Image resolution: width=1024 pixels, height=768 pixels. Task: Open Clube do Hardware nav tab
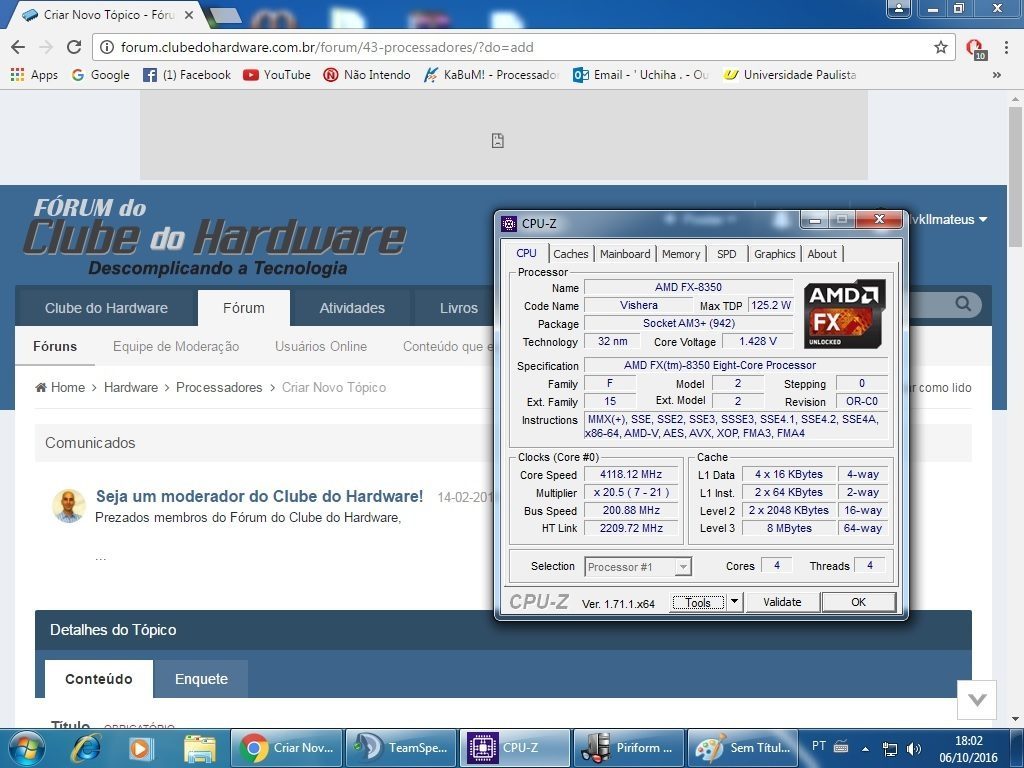point(106,308)
